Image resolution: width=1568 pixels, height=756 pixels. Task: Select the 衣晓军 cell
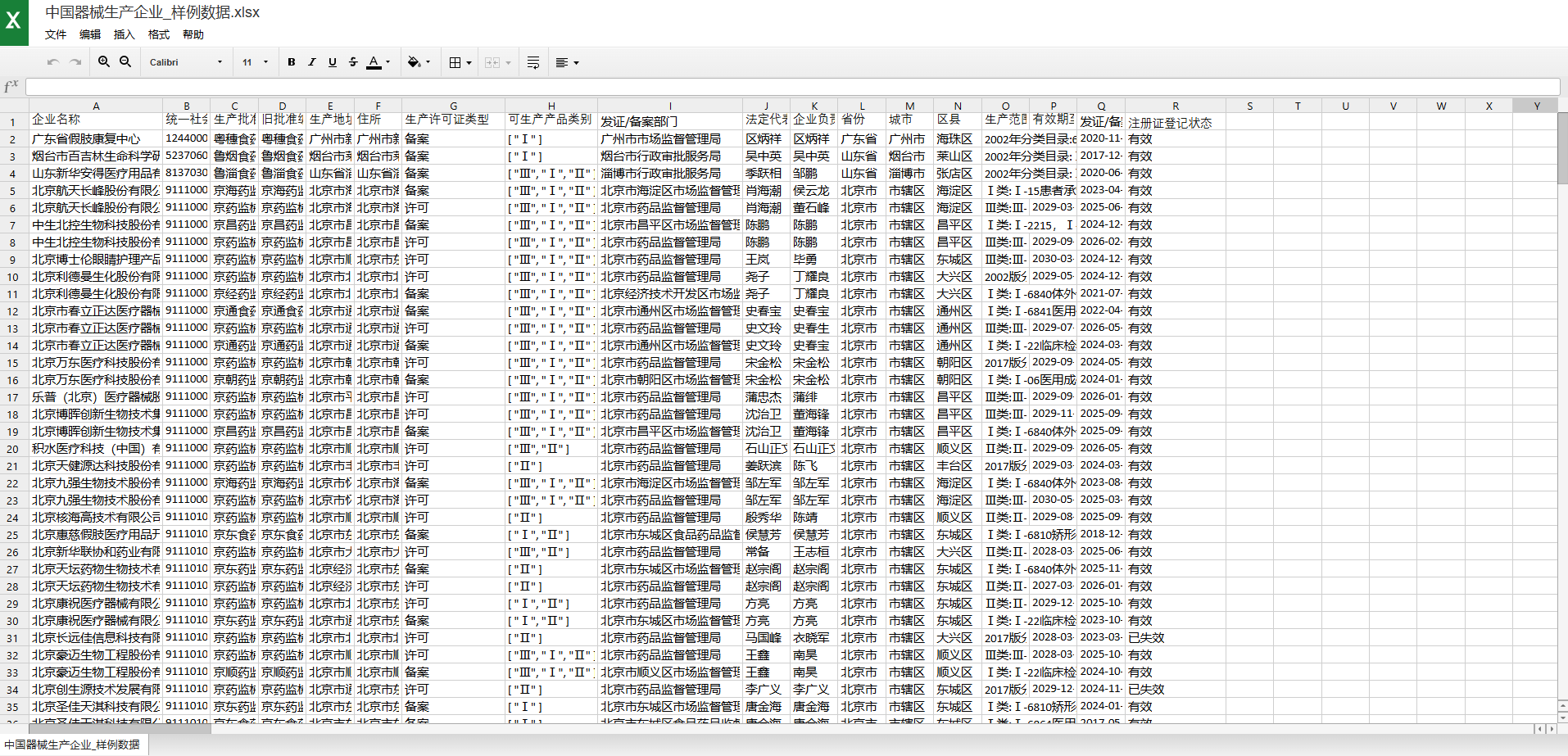pos(813,638)
